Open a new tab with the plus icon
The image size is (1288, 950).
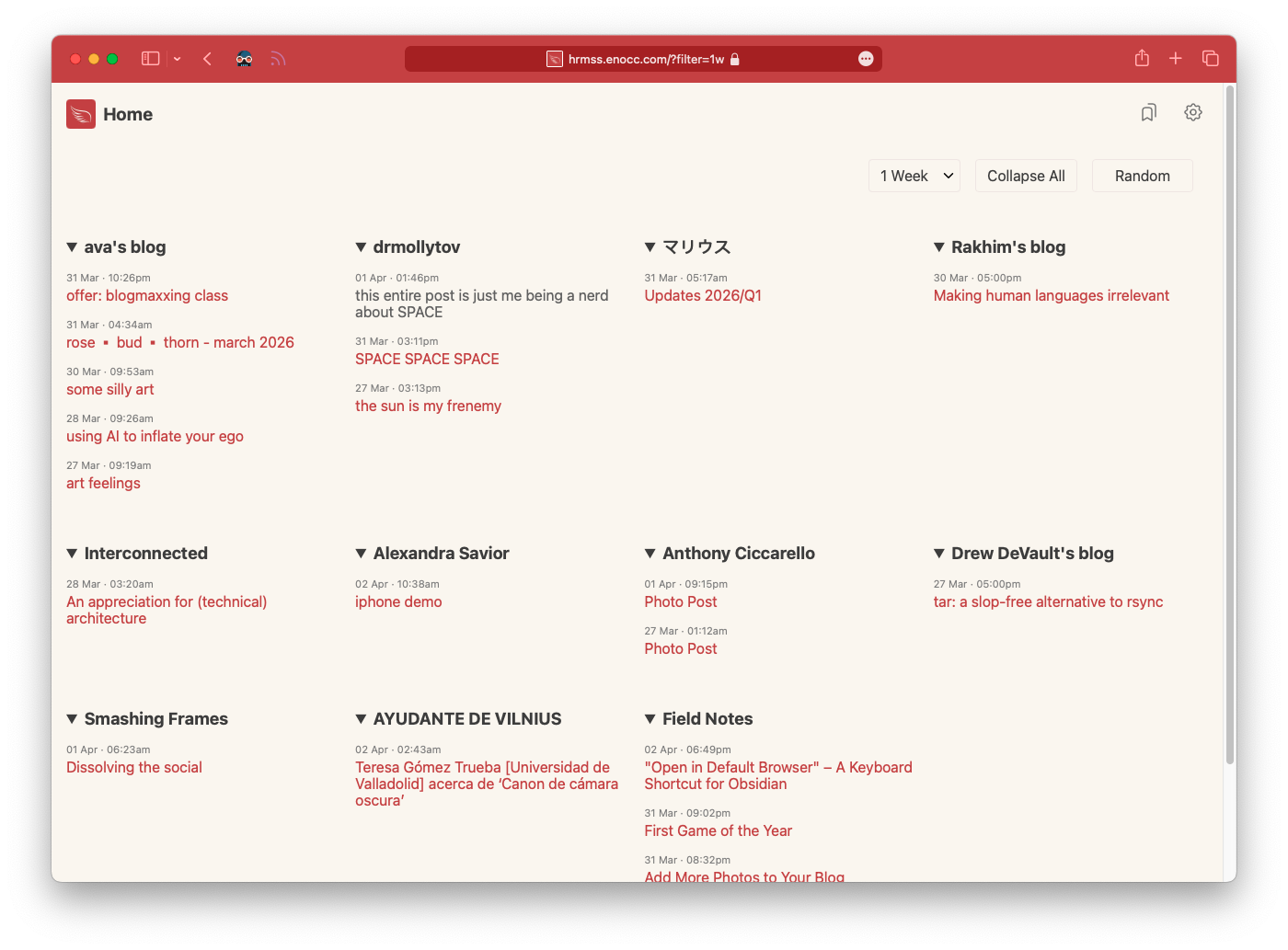[x=1176, y=58]
